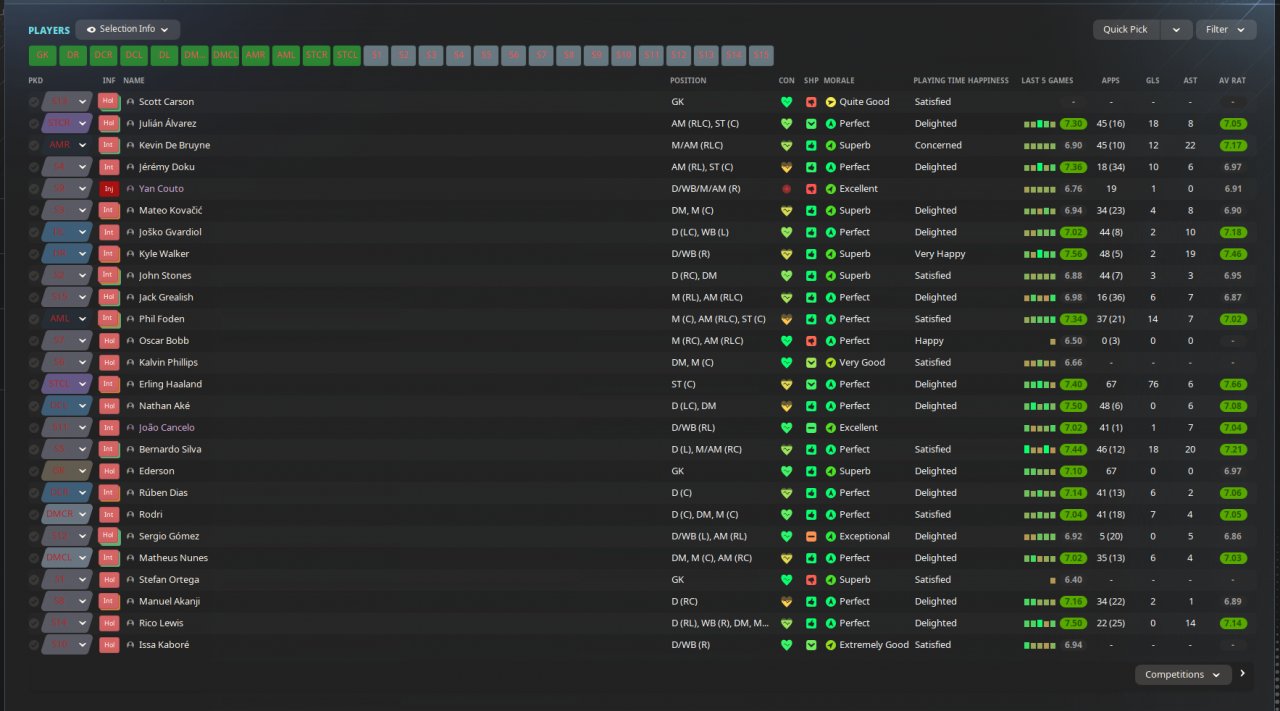
Task: Toggle Kyle Walker's selection circle
Action: 34,254
